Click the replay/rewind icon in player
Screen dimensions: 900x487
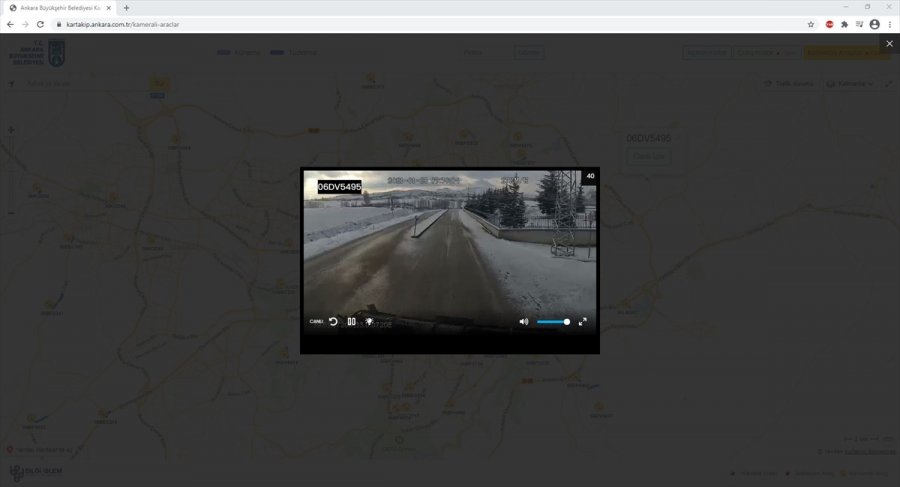point(333,322)
